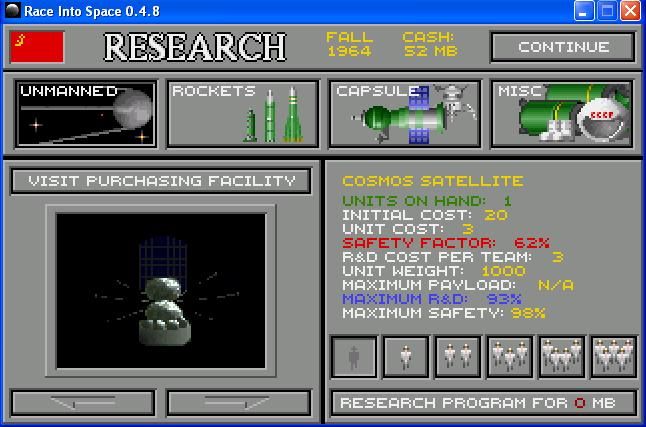Click the INITIAL COST: 20 line

point(425,215)
